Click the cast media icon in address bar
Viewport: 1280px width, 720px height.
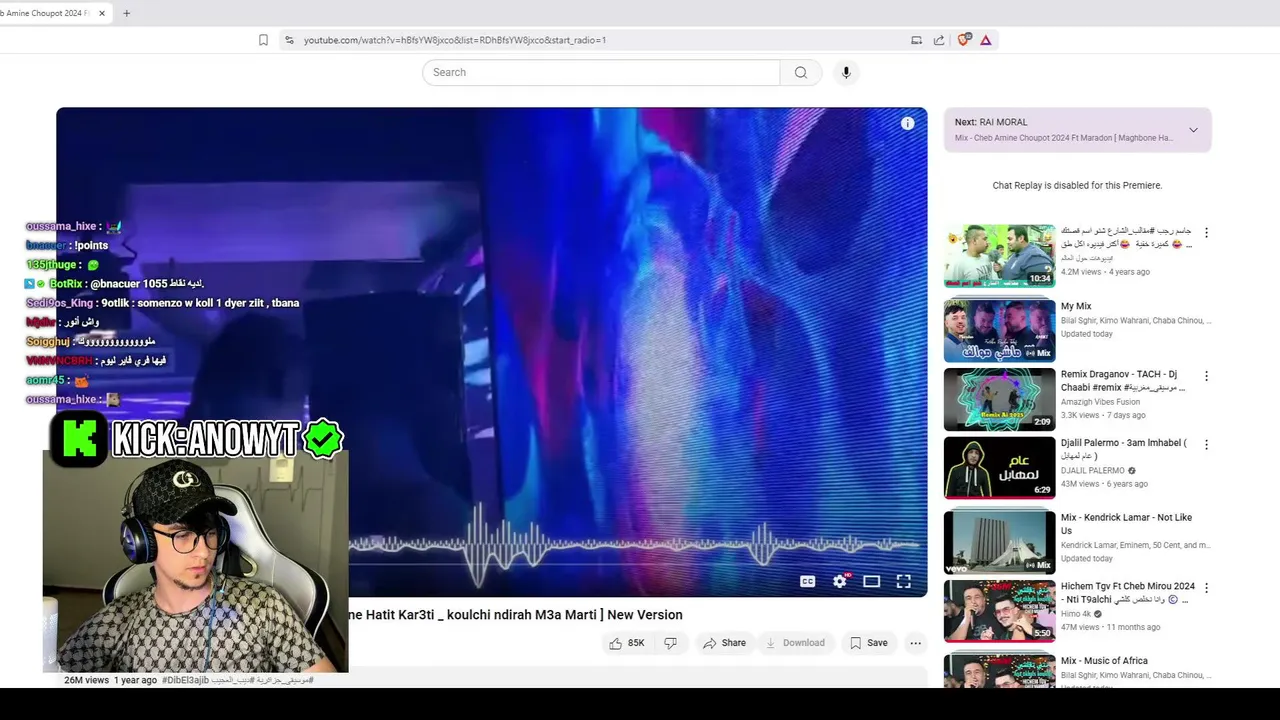(x=916, y=40)
